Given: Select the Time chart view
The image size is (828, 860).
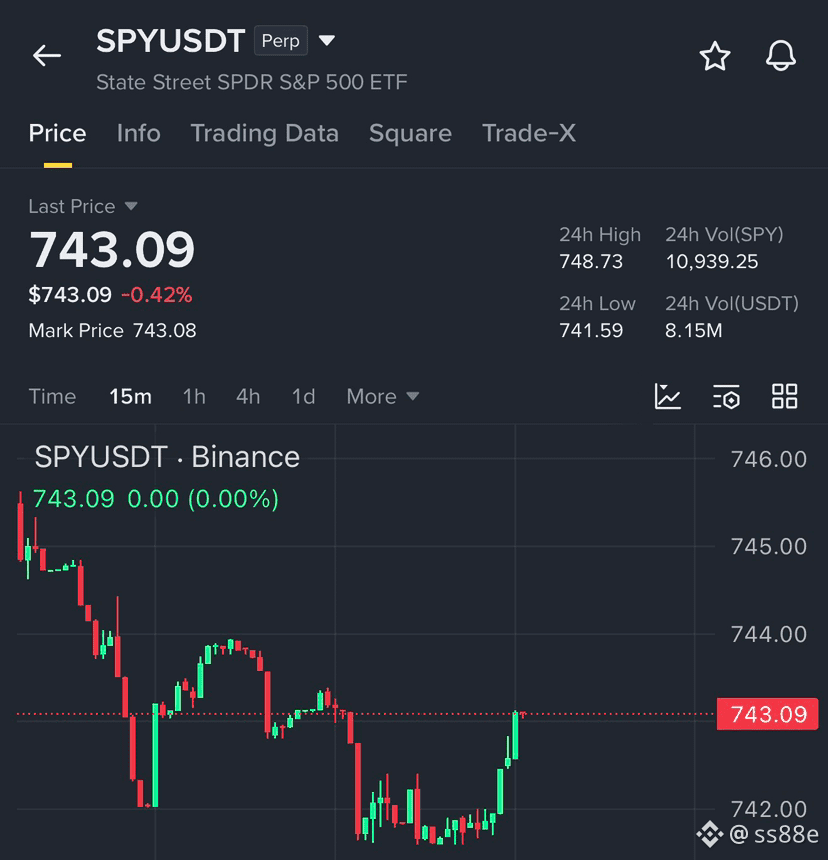Looking at the screenshot, I should [x=52, y=396].
